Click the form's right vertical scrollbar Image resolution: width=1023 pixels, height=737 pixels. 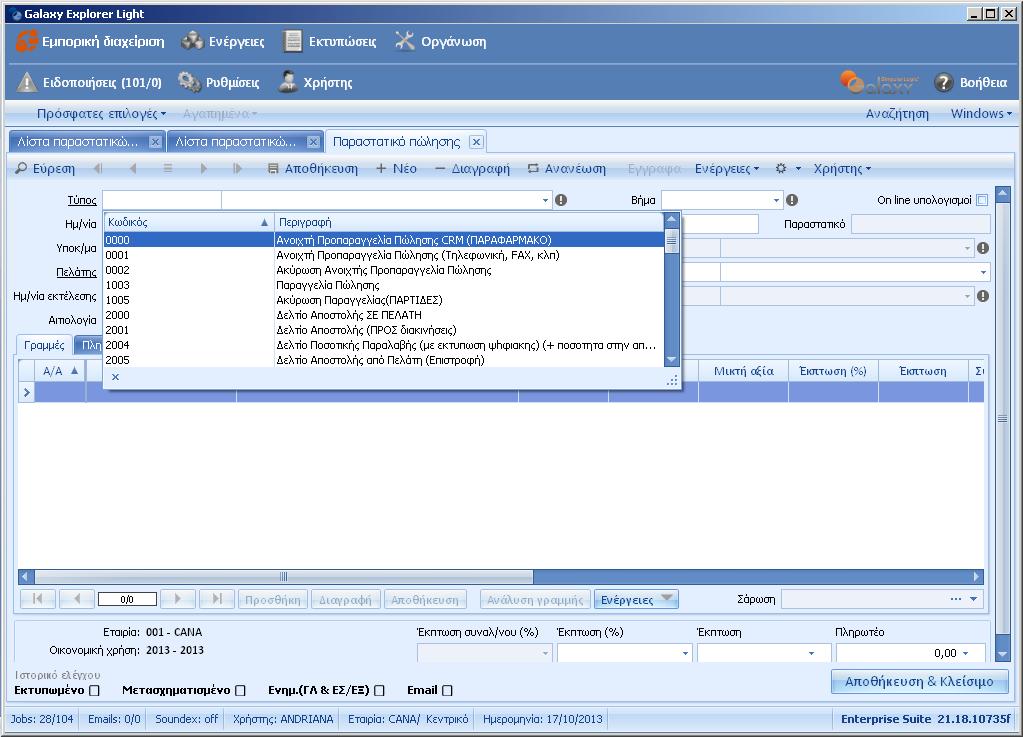coord(1003,419)
